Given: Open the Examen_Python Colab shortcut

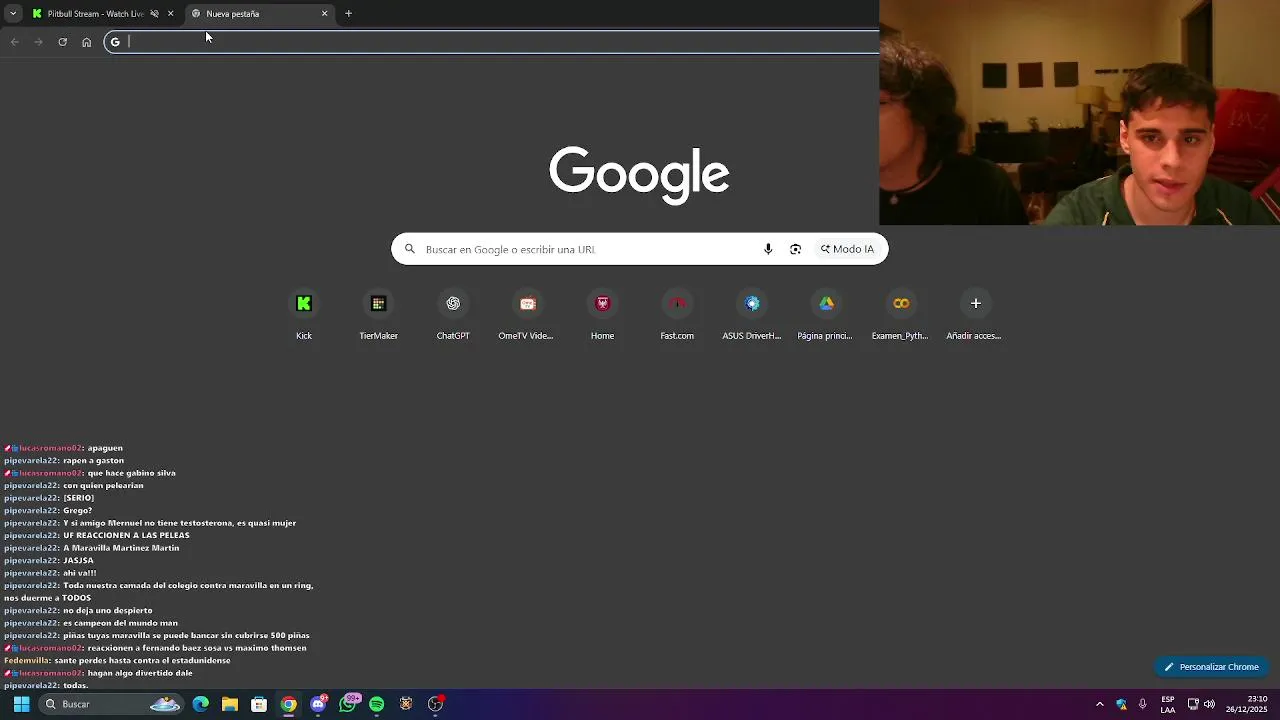Looking at the screenshot, I should [x=901, y=315].
